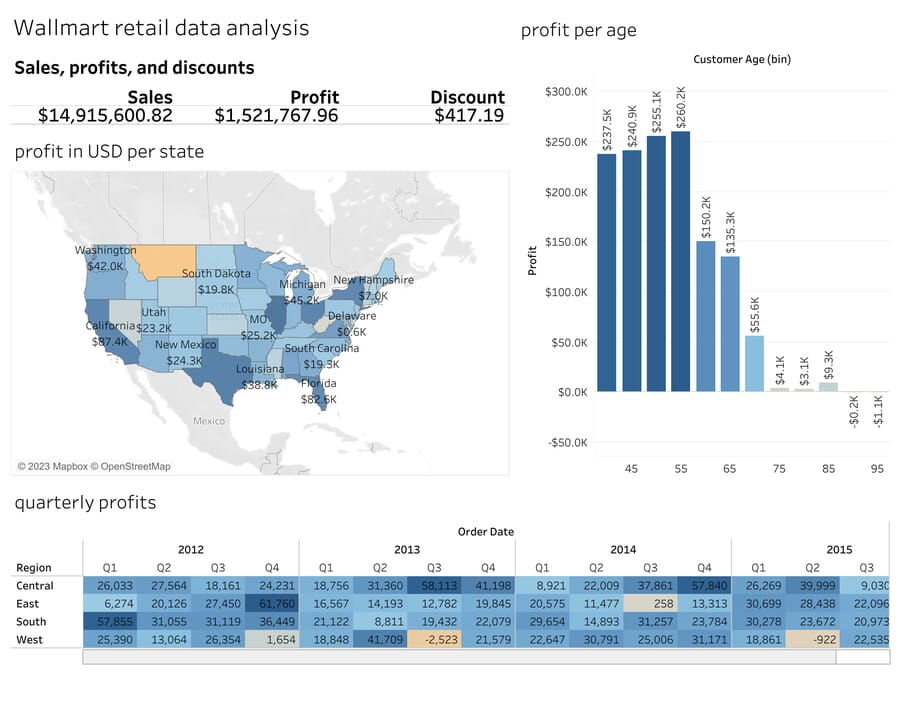Select the orange Montana state on map

tap(166, 261)
